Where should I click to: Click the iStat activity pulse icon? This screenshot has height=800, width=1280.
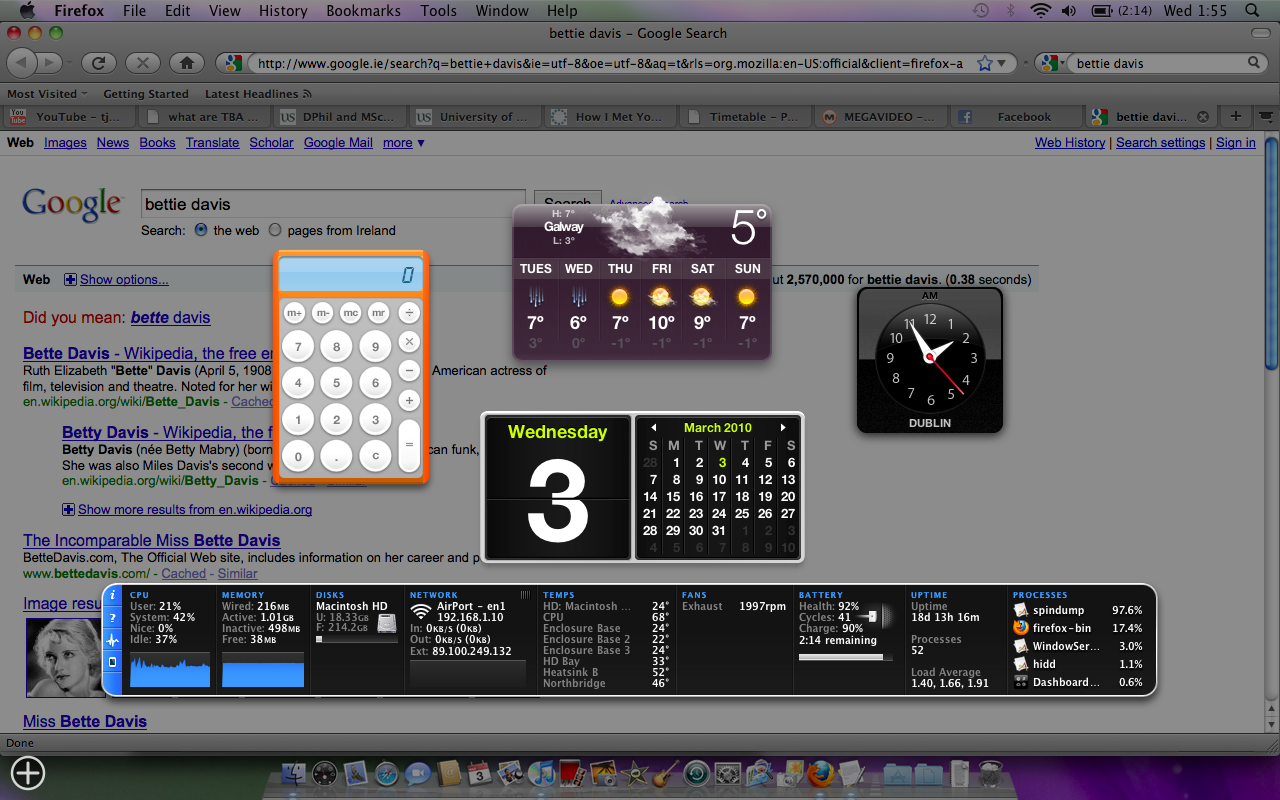point(112,640)
